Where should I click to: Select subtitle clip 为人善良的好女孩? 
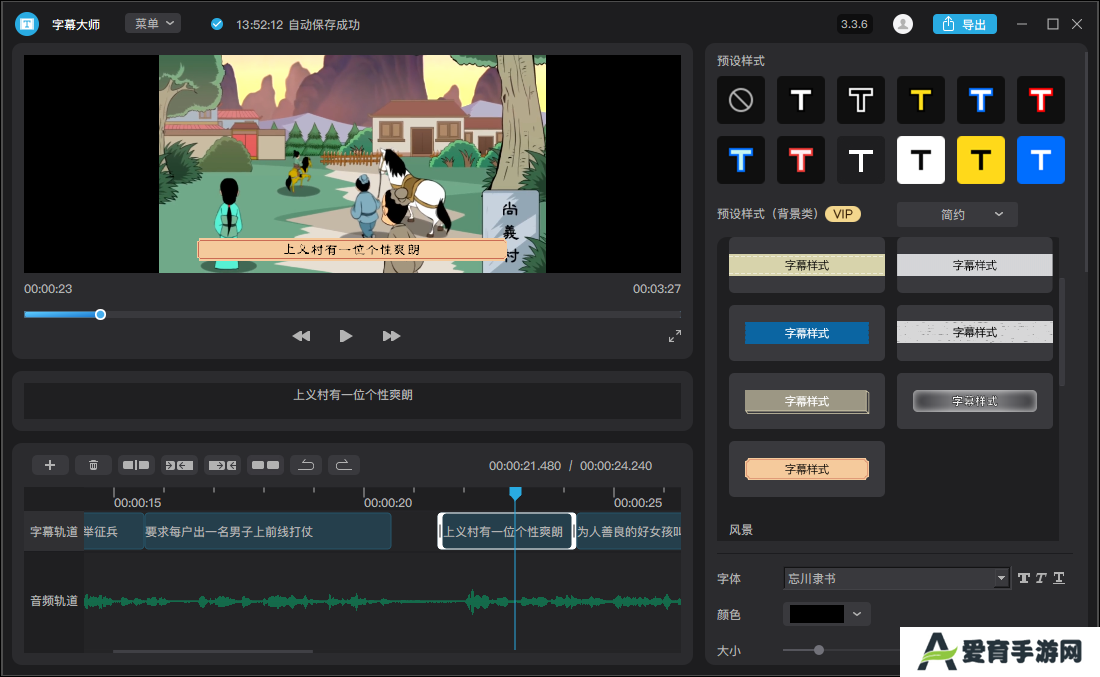tap(629, 531)
